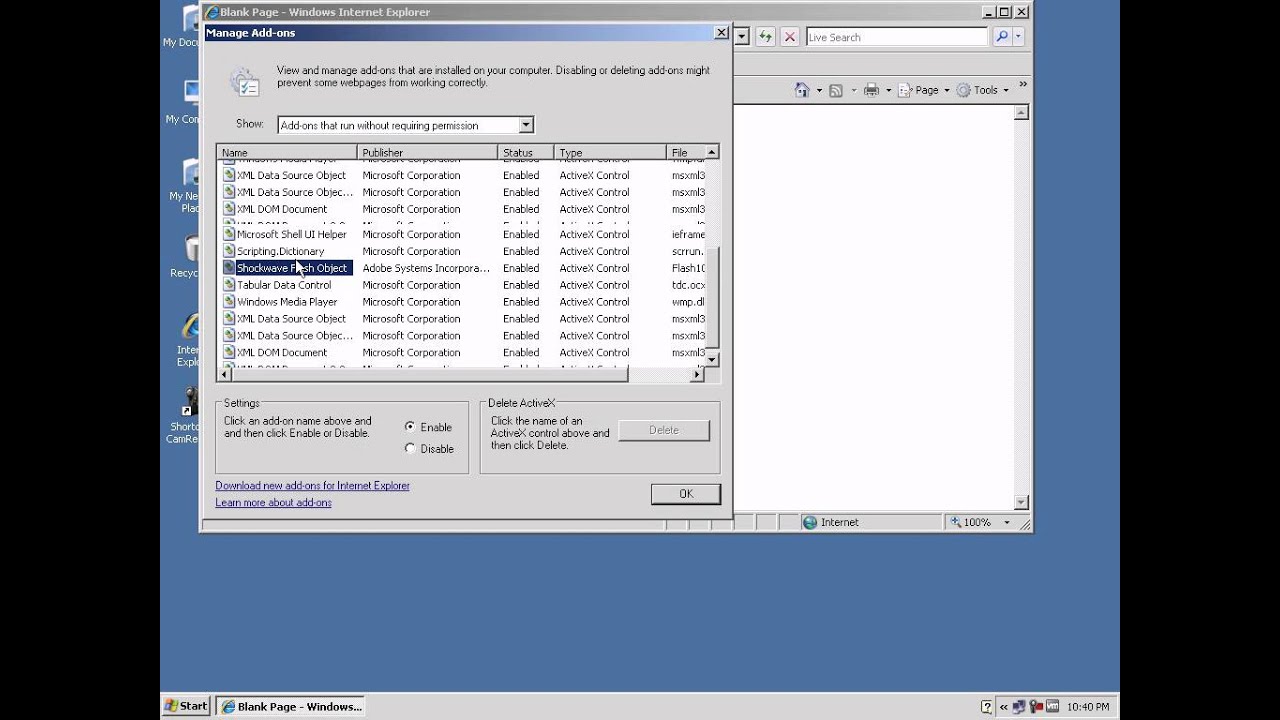Sort list by Type column header
The width and height of the screenshot is (1280, 720).
point(610,152)
